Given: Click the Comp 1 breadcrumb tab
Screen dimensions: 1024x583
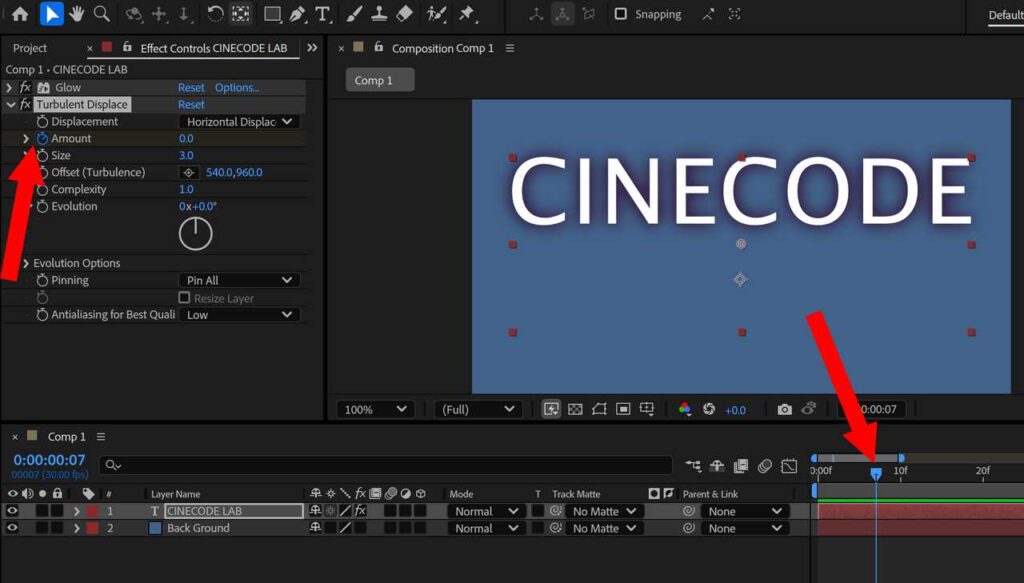Looking at the screenshot, I should [379, 80].
